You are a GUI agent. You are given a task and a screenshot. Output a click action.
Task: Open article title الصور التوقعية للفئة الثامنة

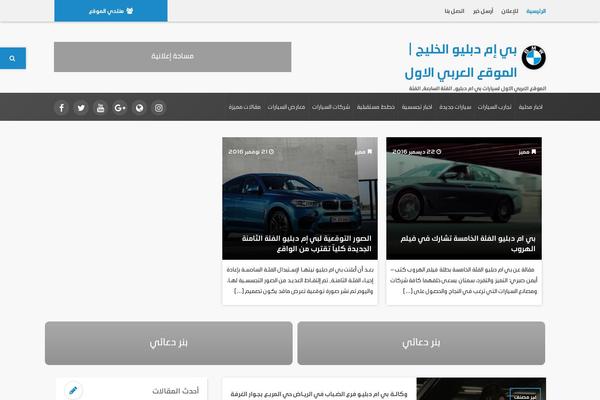[x=307, y=243]
